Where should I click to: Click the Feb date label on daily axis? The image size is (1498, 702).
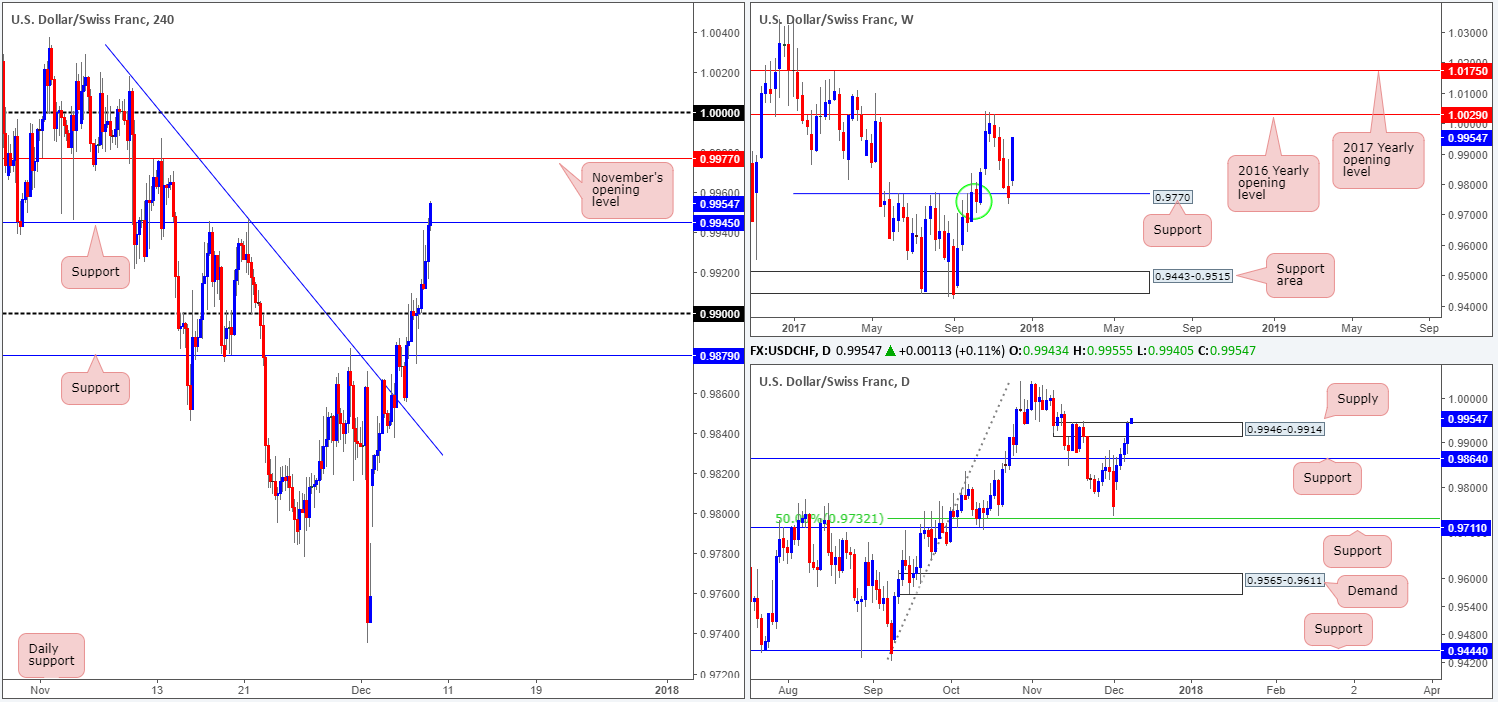click(x=1275, y=690)
